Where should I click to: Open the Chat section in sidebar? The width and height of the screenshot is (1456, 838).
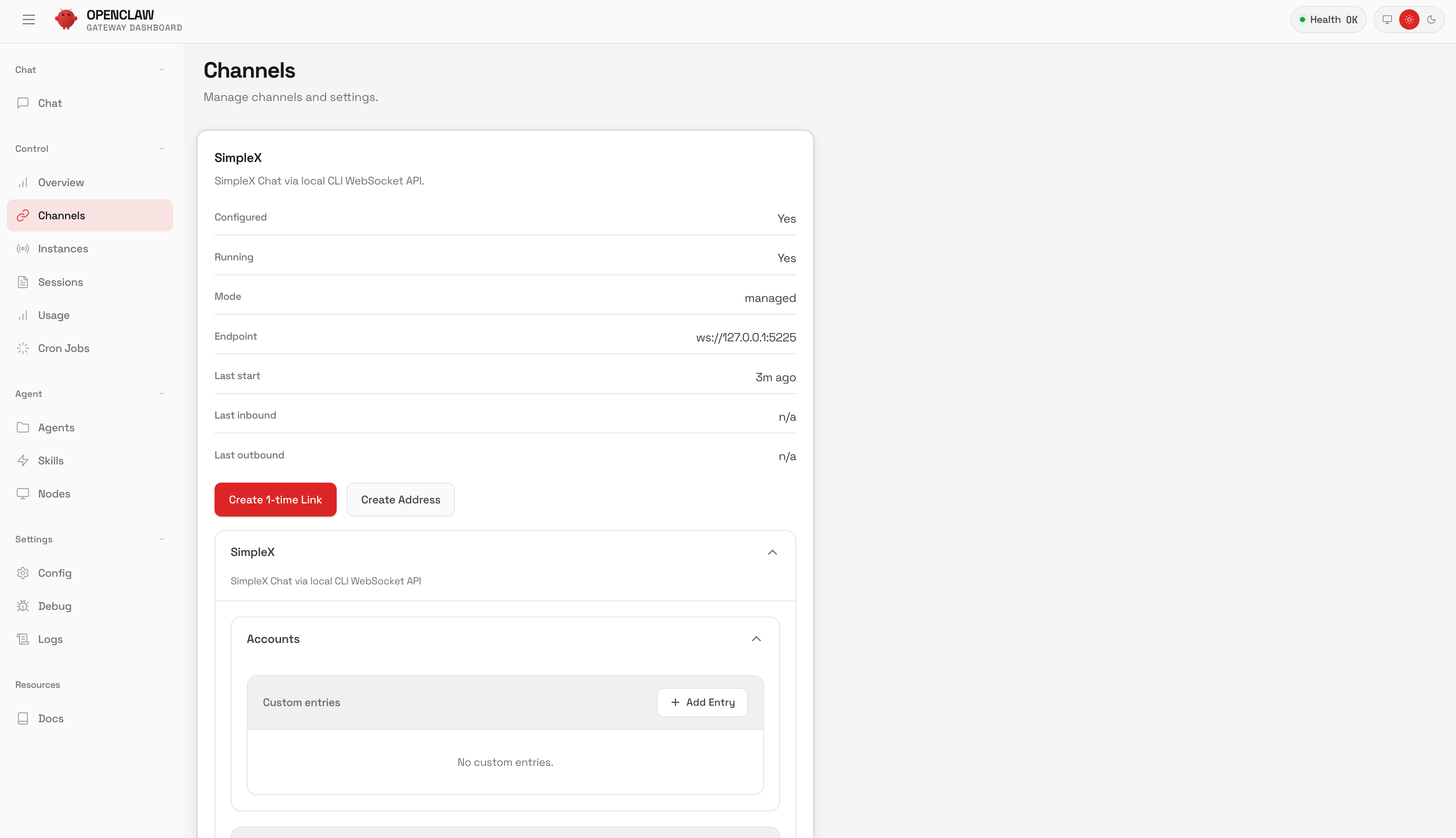click(x=50, y=103)
